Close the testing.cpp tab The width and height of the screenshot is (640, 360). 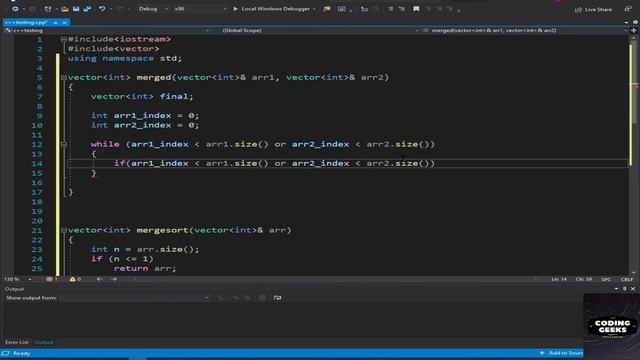point(64,22)
